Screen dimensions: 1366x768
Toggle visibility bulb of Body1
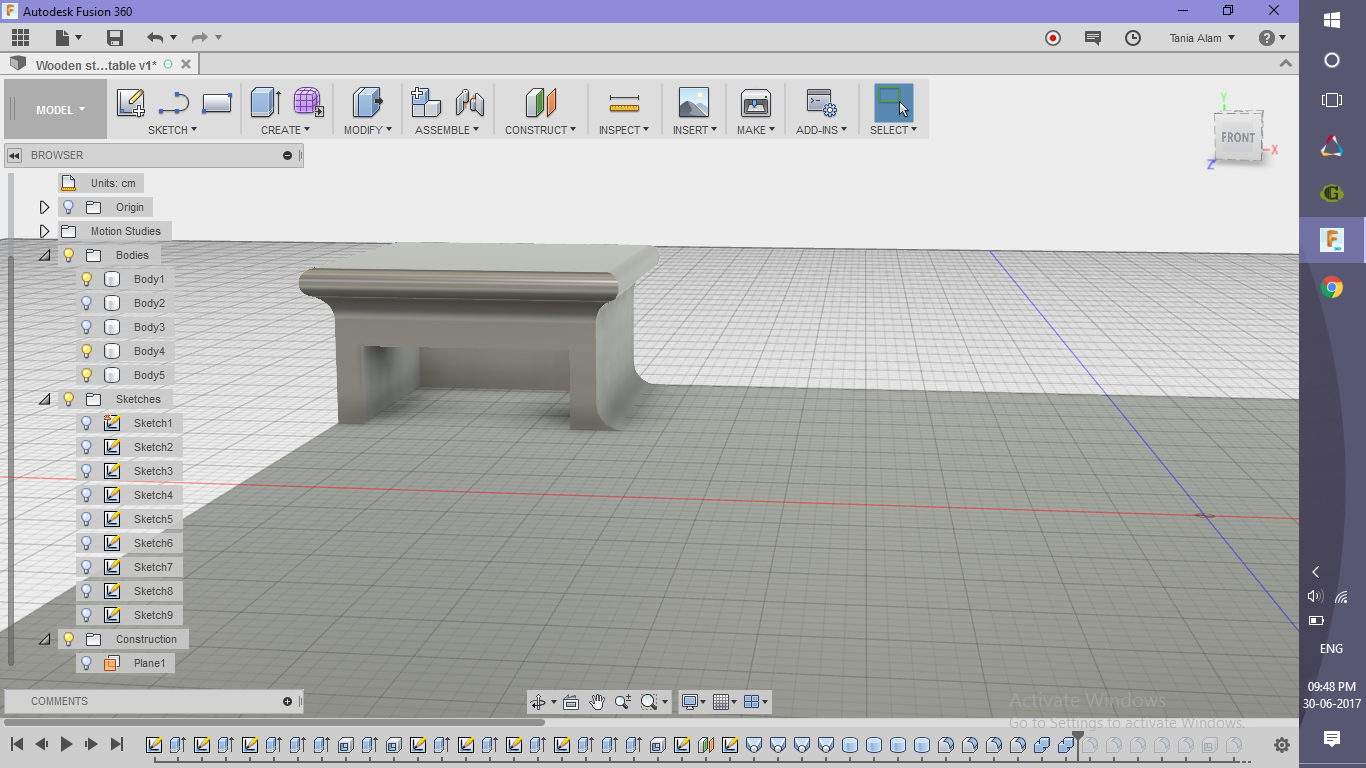[x=86, y=279]
